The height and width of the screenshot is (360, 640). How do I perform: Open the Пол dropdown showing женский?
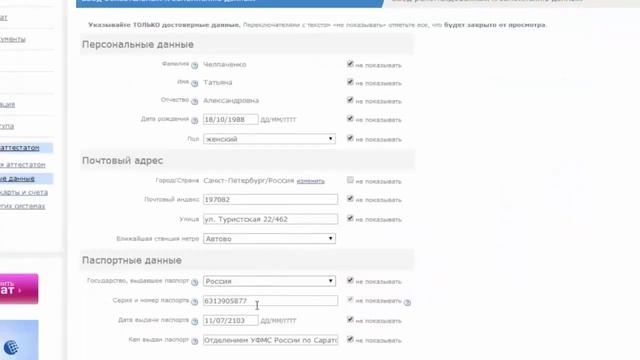pos(269,139)
